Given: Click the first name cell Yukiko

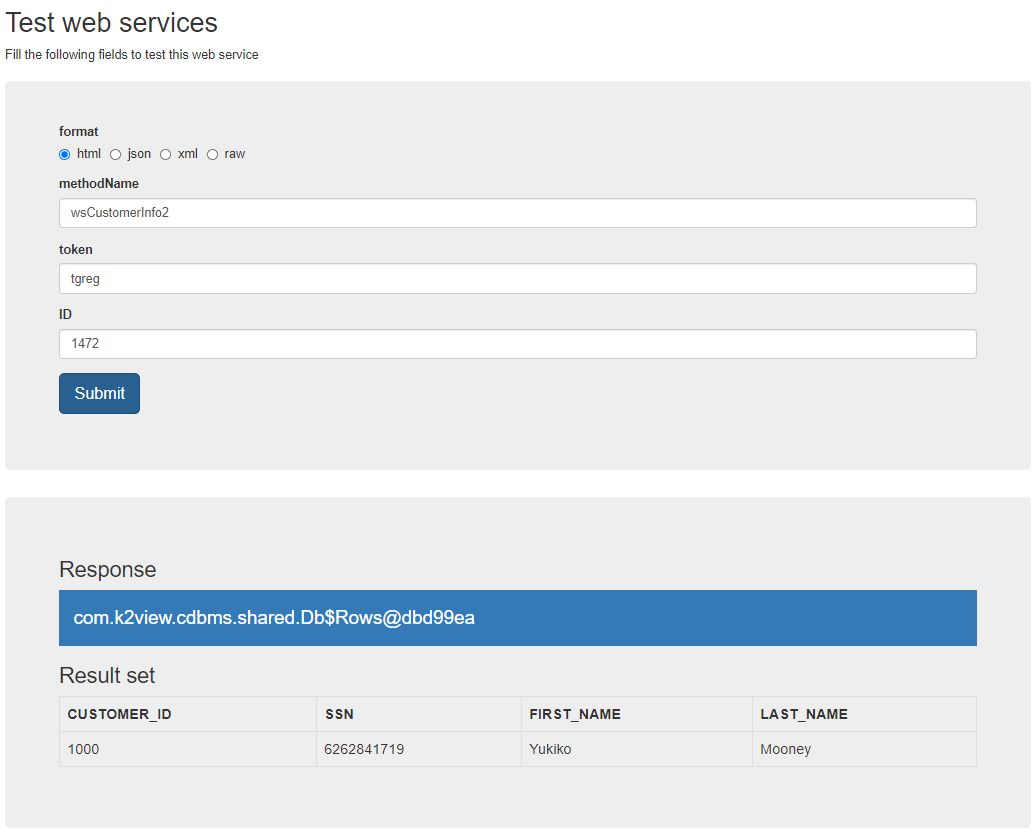Looking at the screenshot, I should point(550,749).
